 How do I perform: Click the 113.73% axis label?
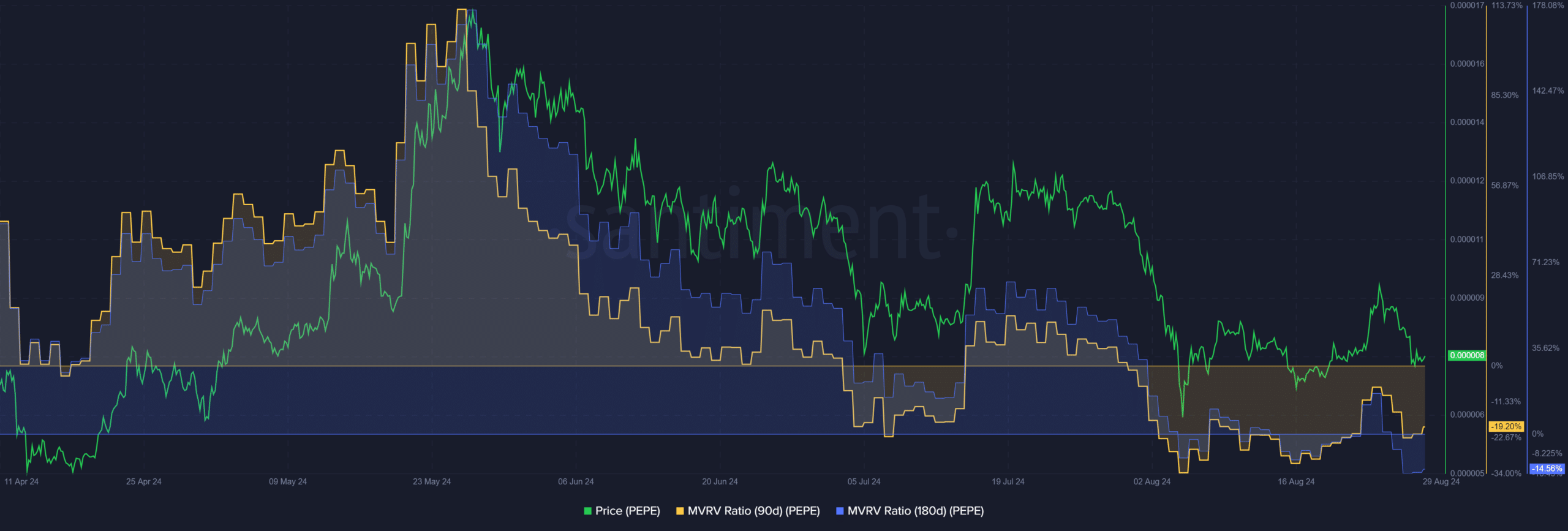[x=1507, y=6]
